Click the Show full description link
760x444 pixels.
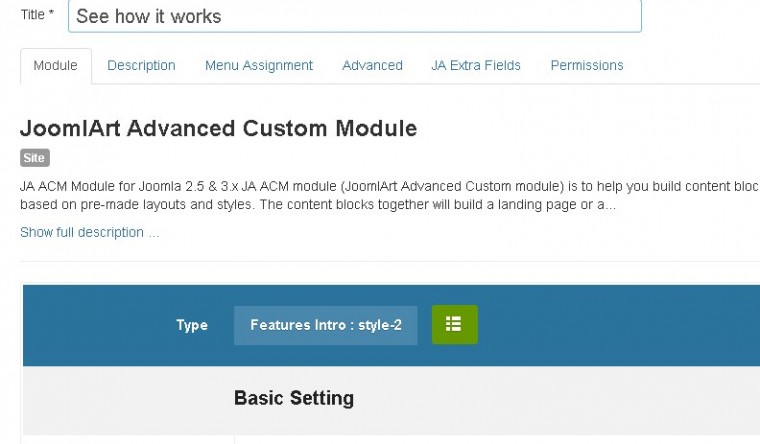pos(89,233)
